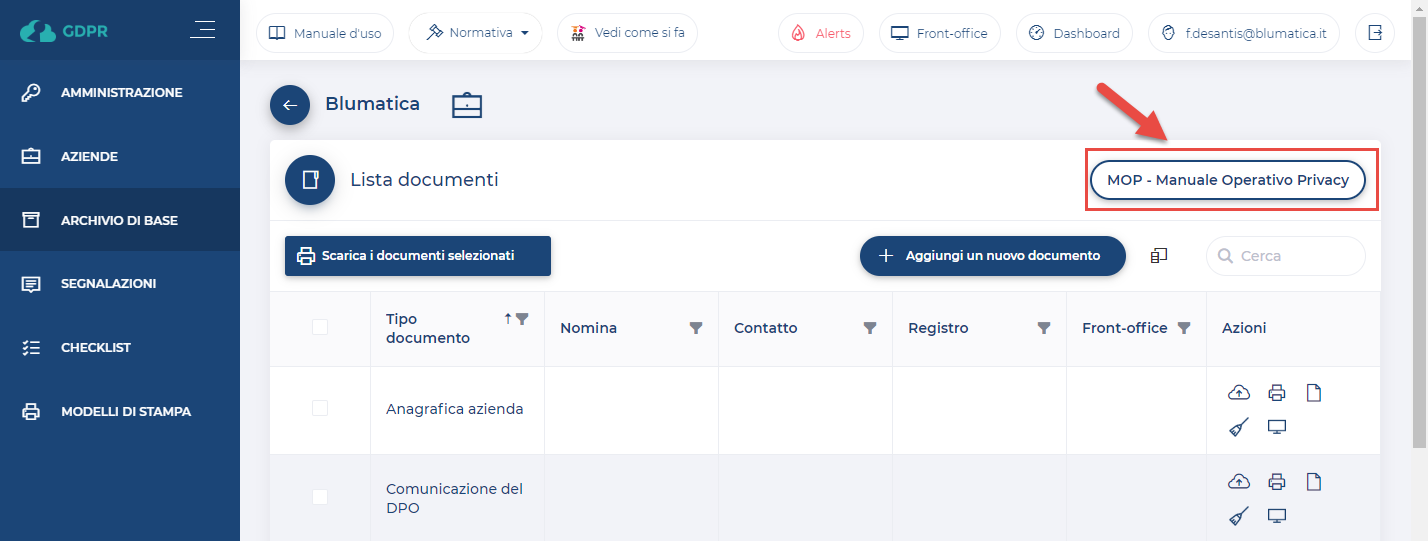Toggle the select-all checkbox in table header

click(320, 327)
